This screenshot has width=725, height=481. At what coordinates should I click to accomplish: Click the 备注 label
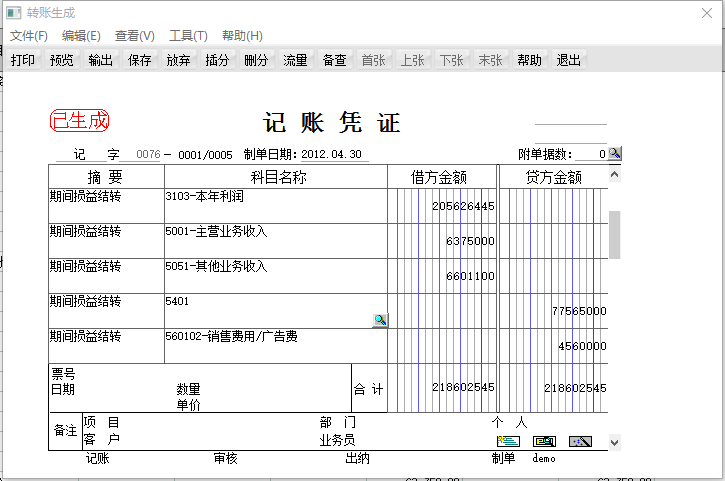[x=65, y=431]
